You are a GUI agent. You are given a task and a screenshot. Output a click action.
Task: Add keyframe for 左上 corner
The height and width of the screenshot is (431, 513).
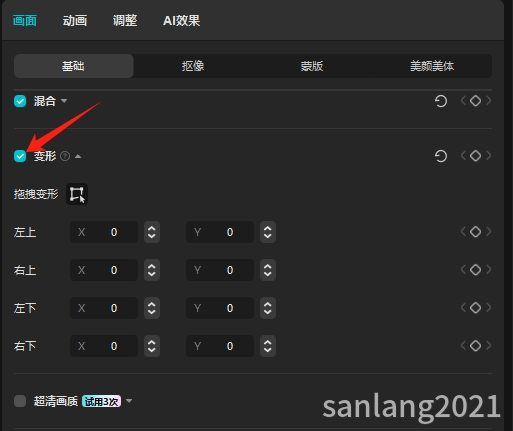tap(475, 232)
